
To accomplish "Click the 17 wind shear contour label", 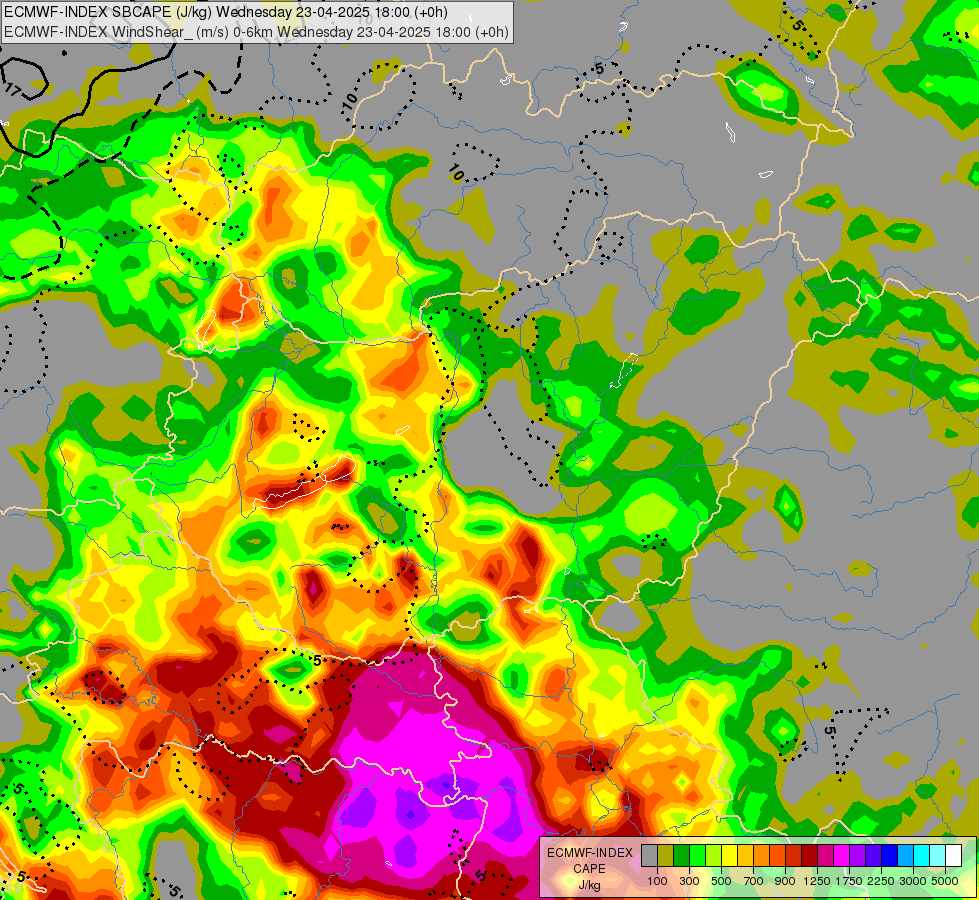I will coord(12,90).
